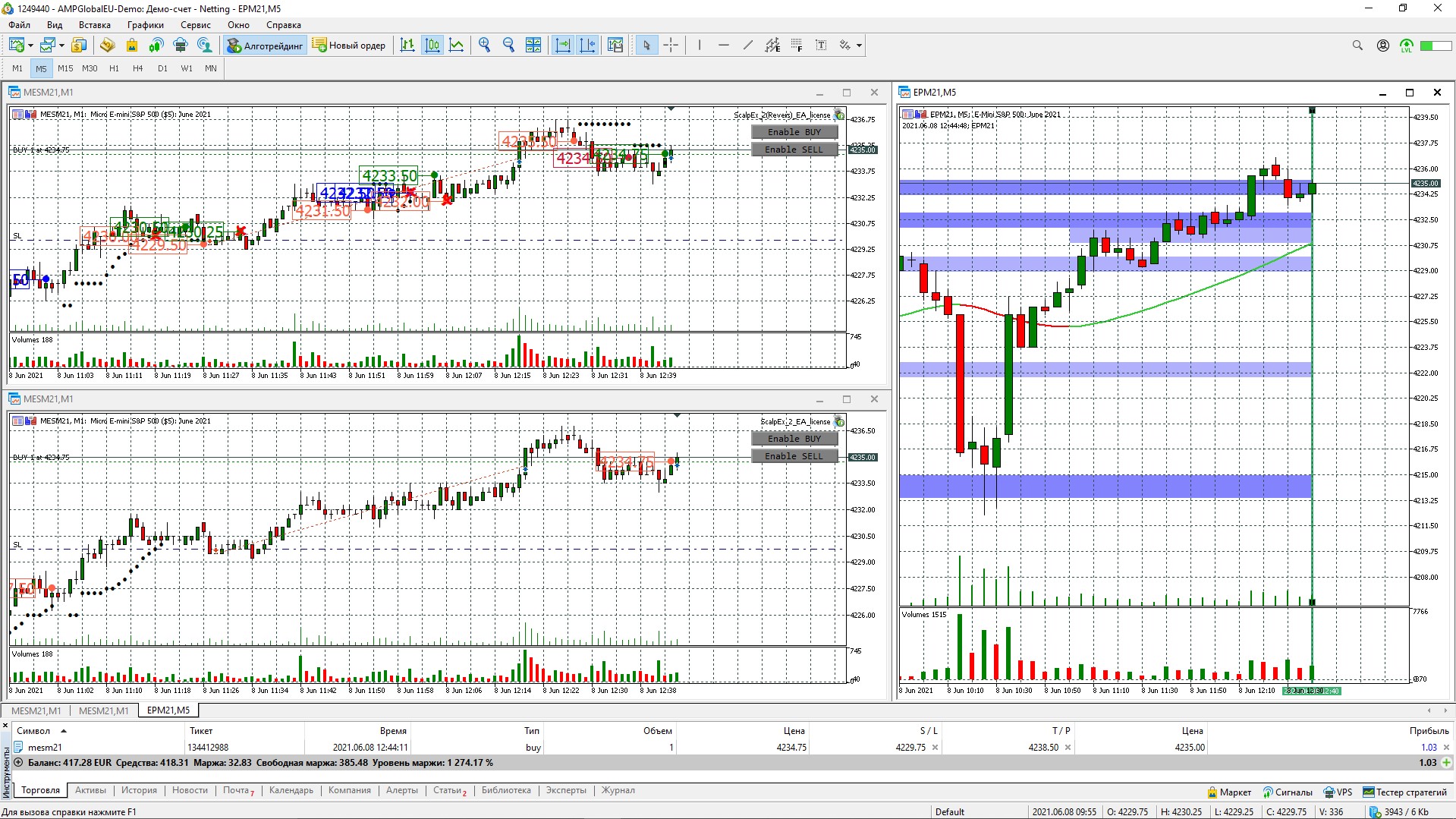The image size is (1456, 819).
Task: Select the trendline drawing tool
Action: (748, 46)
